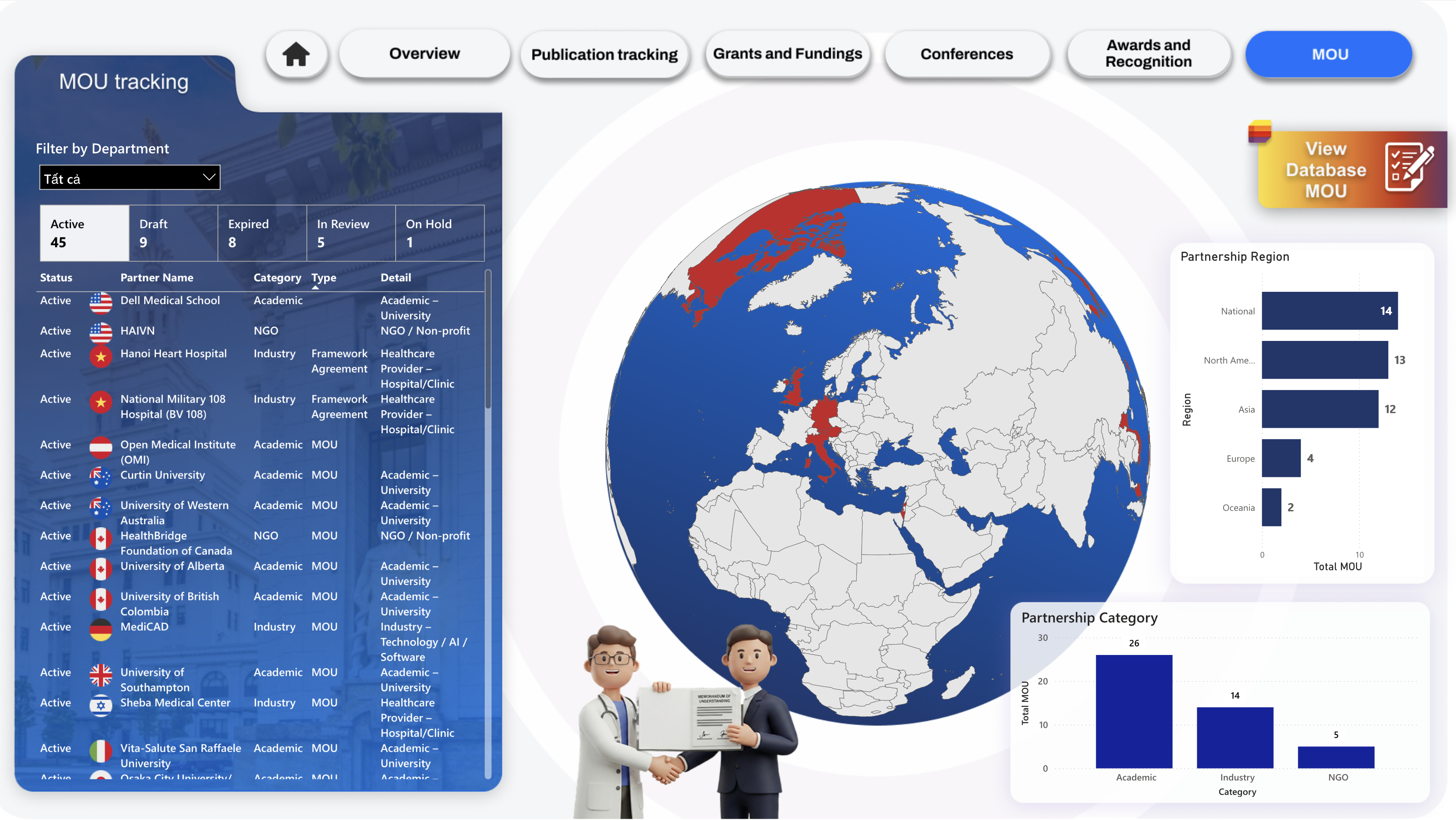1456x820 pixels.
Task: Click MediCAD partner name
Action: (144, 627)
